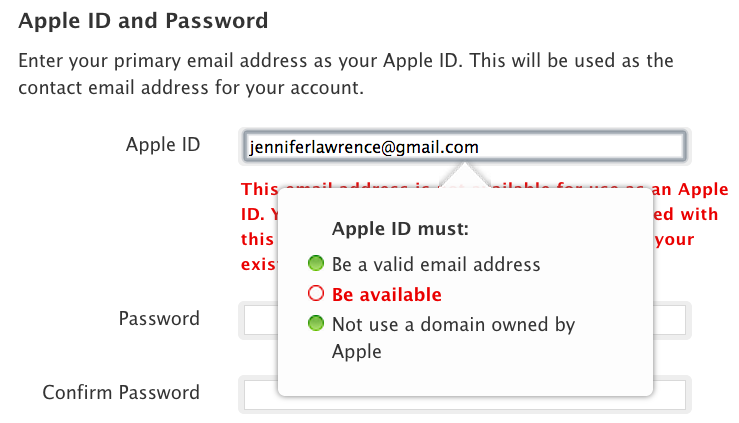Click the "Apple ID and Password" heading
This screenshot has width=739, height=423.
pos(144,20)
